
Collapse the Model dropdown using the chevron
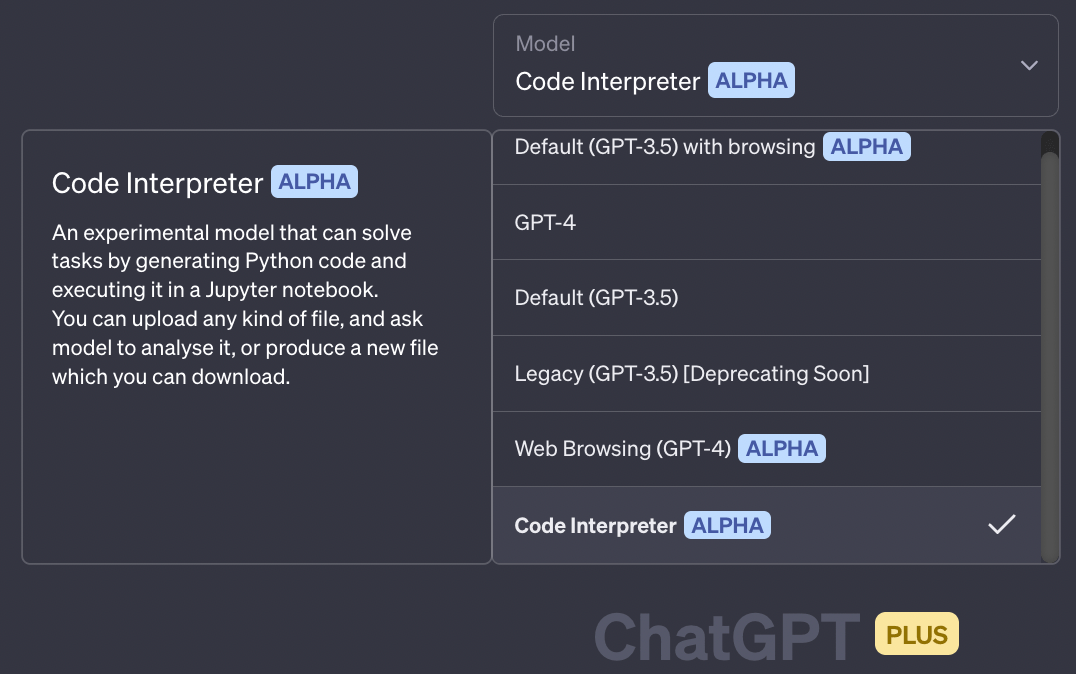(1029, 65)
